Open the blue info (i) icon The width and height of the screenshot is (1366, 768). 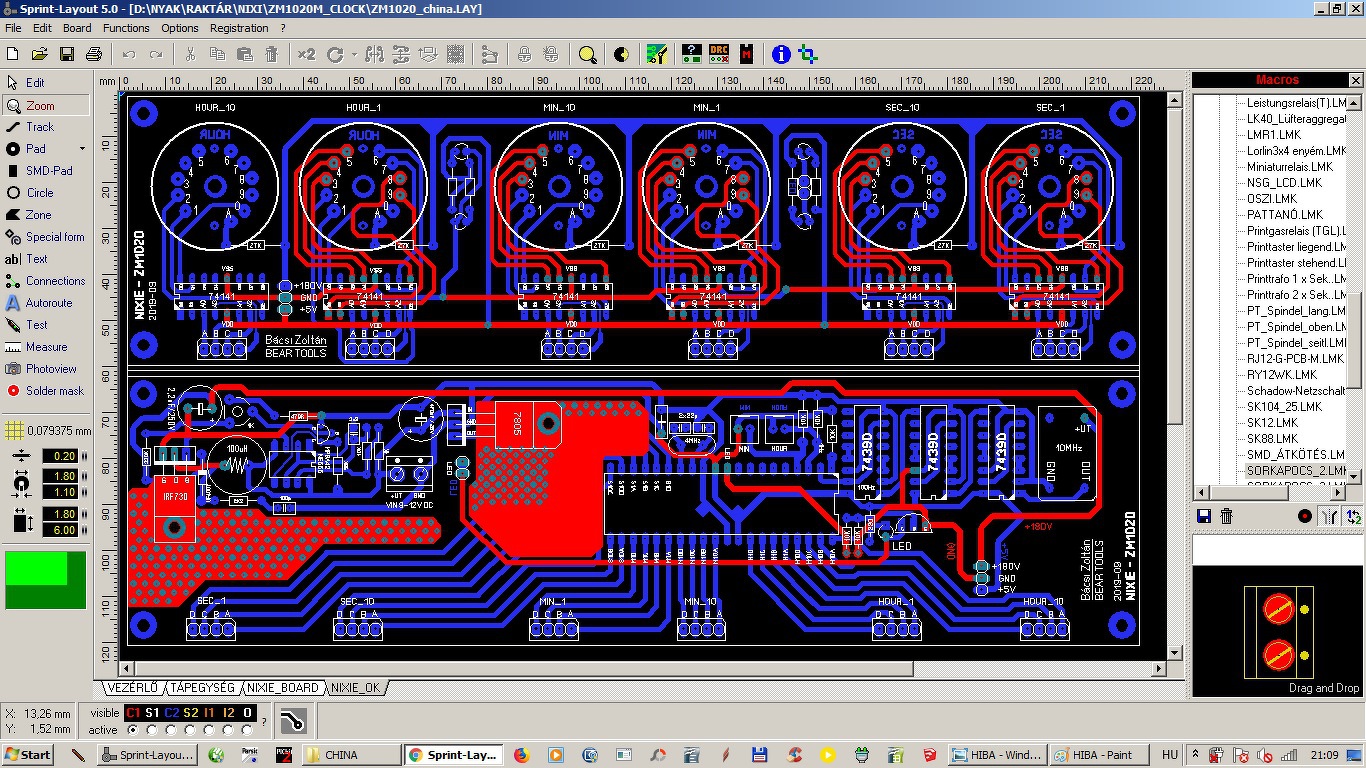pos(781,54)
